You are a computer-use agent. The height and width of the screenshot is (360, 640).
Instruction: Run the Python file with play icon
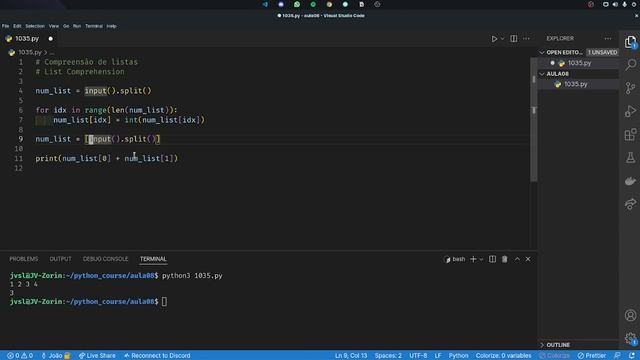494,39
